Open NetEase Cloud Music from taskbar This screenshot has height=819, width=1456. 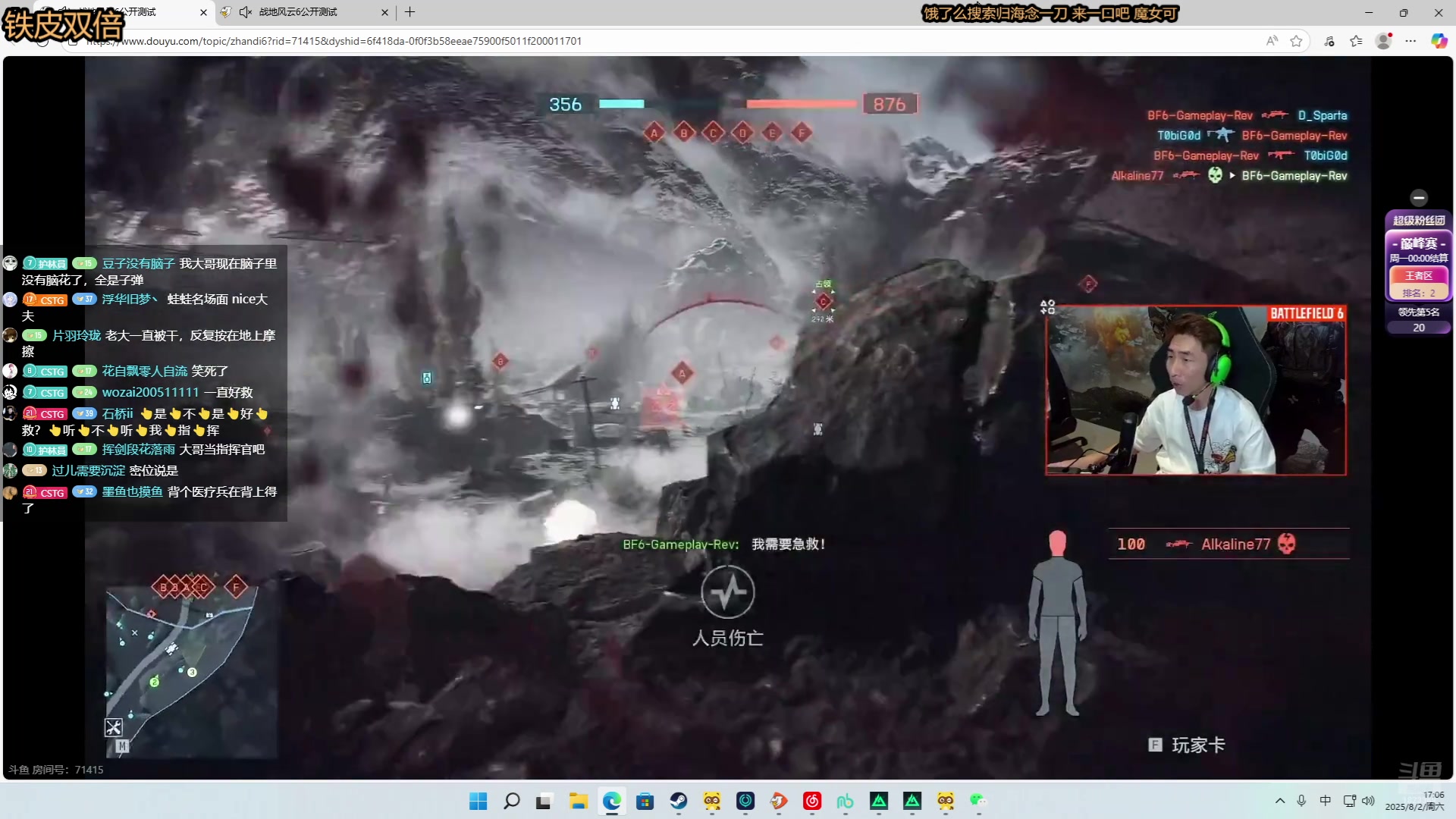click(x=812, y=801)
